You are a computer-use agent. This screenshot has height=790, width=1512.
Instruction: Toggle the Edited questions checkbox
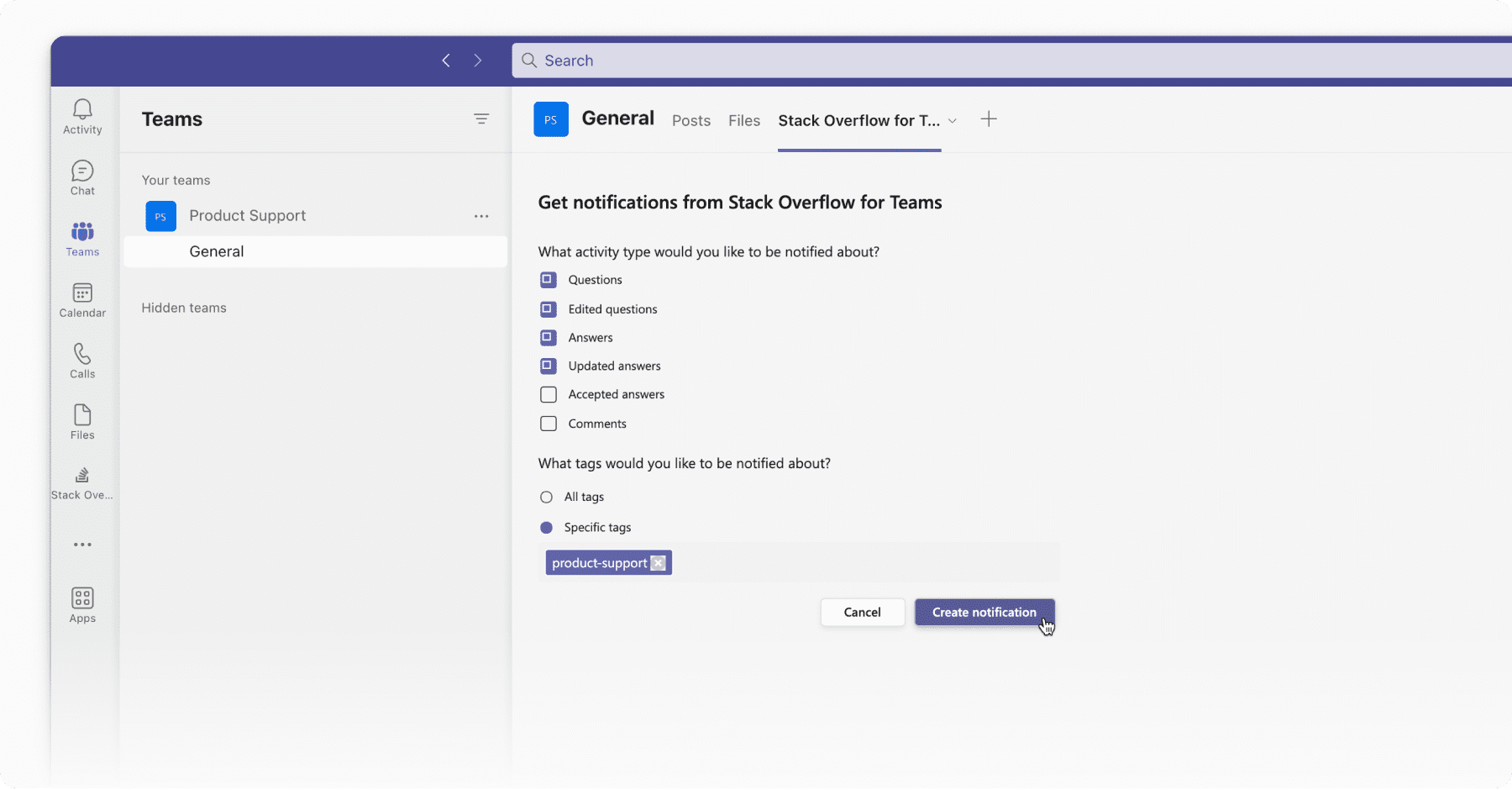tap(549, 309)
